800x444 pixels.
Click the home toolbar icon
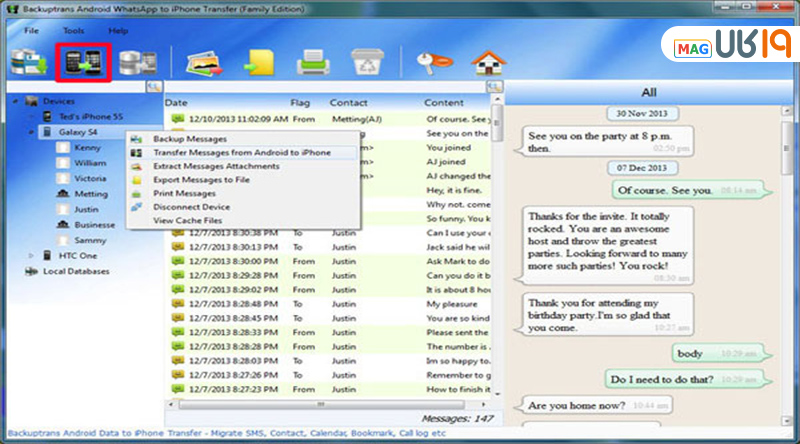tap(488, 62)
